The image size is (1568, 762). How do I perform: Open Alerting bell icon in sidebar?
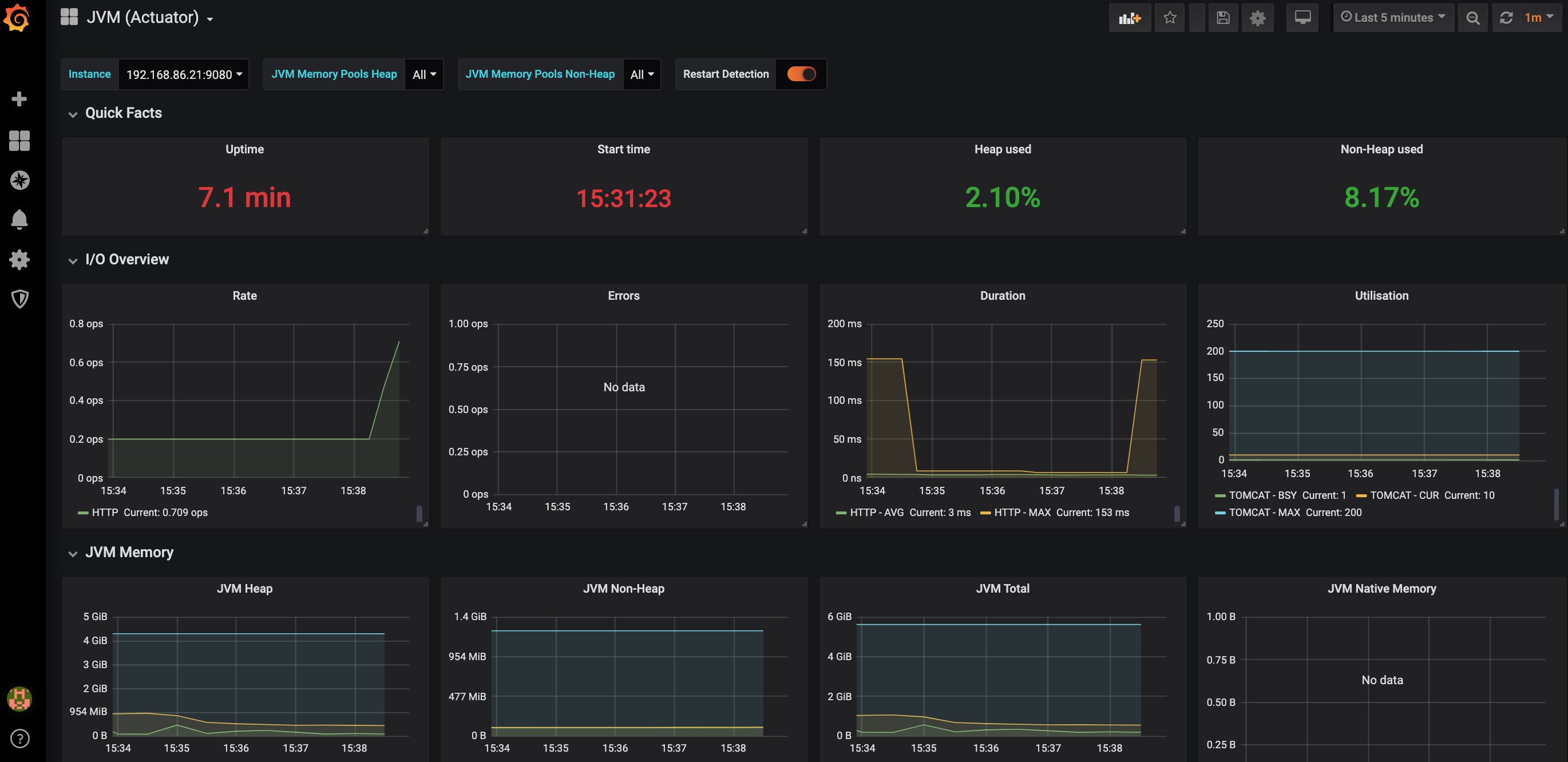(x=19, y=219)
